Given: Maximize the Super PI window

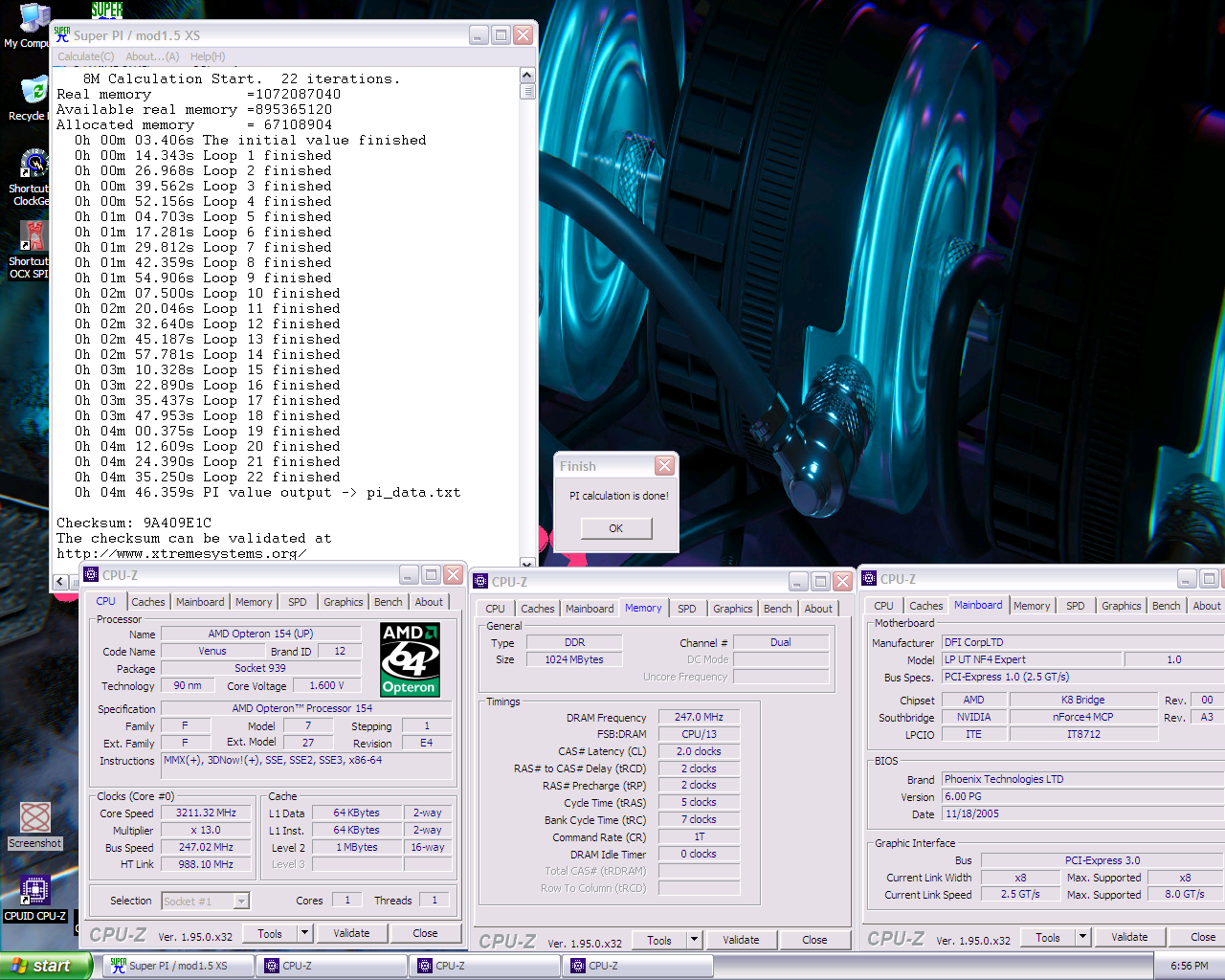Looking at the screenshot, I should coord(501,35).
